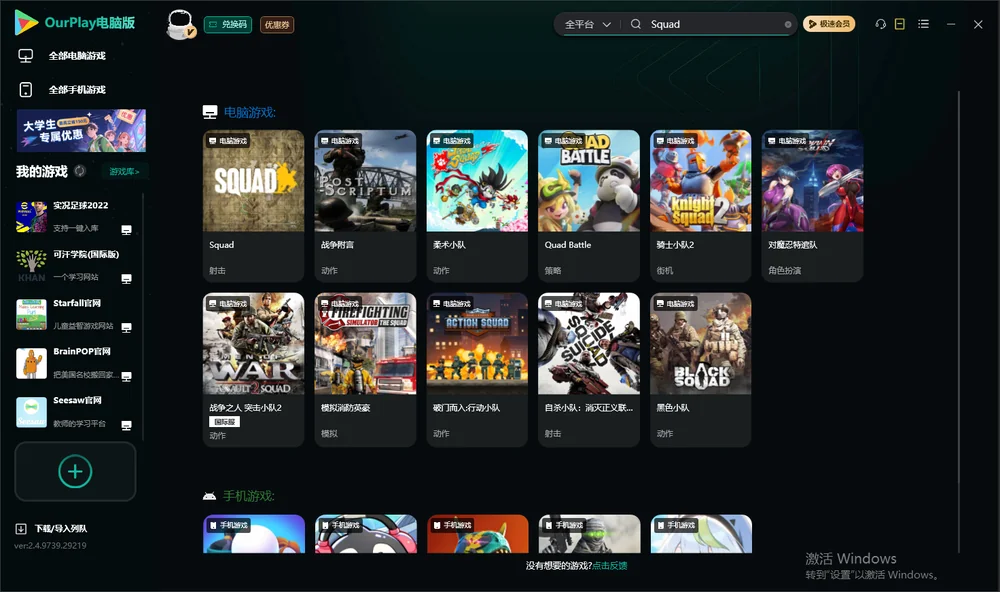The width and height of the screenshot is (1000, 592).
Task: Open the 自杀小队 game card
Action: (x=589, y=369)
